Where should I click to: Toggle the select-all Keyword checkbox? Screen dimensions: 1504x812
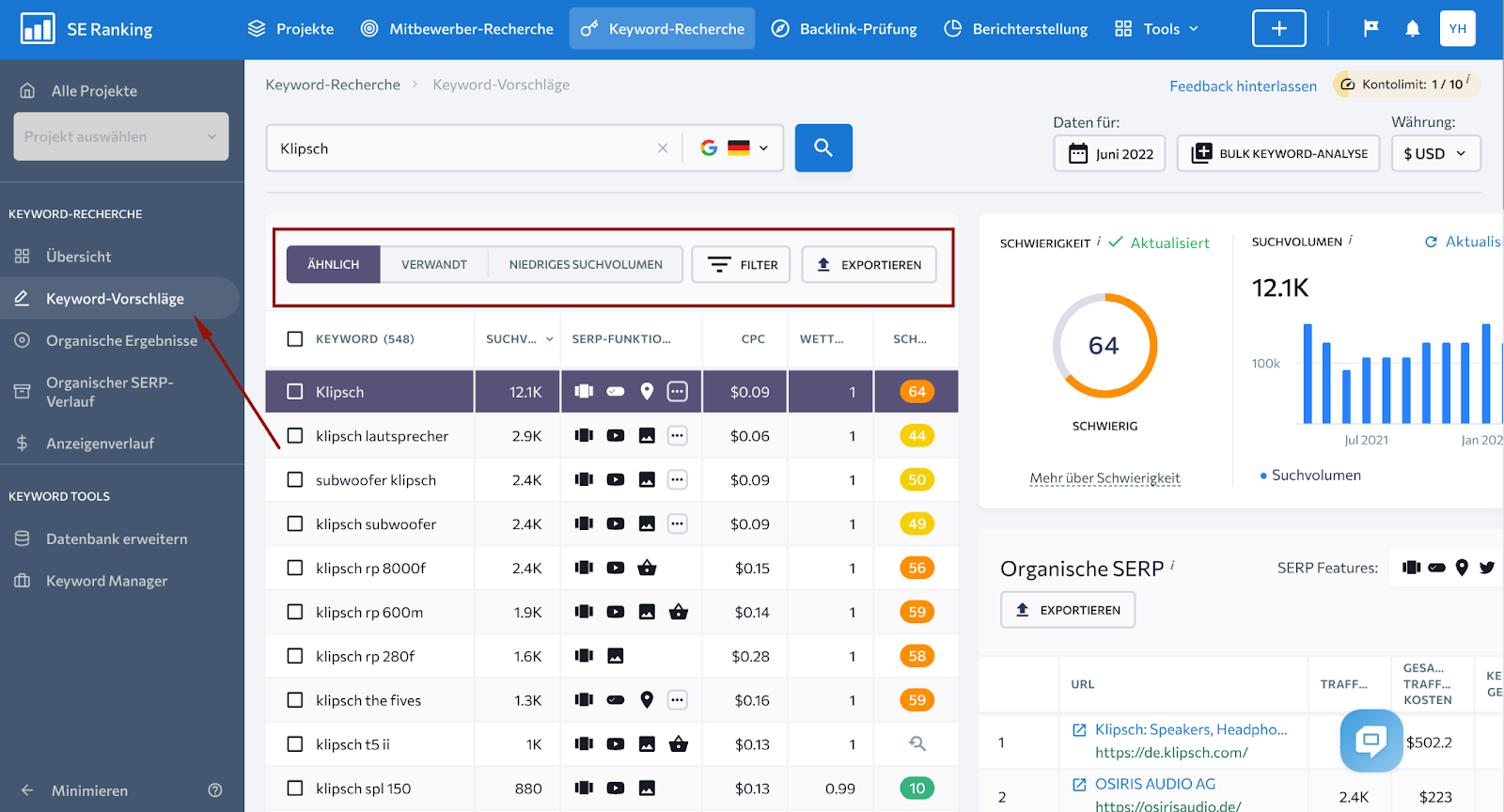point(295,338)
